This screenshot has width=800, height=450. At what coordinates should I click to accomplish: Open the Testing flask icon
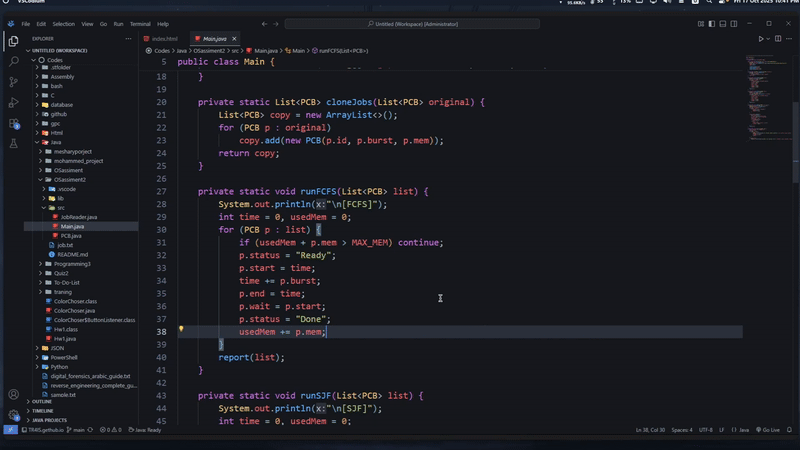point(13,144)
